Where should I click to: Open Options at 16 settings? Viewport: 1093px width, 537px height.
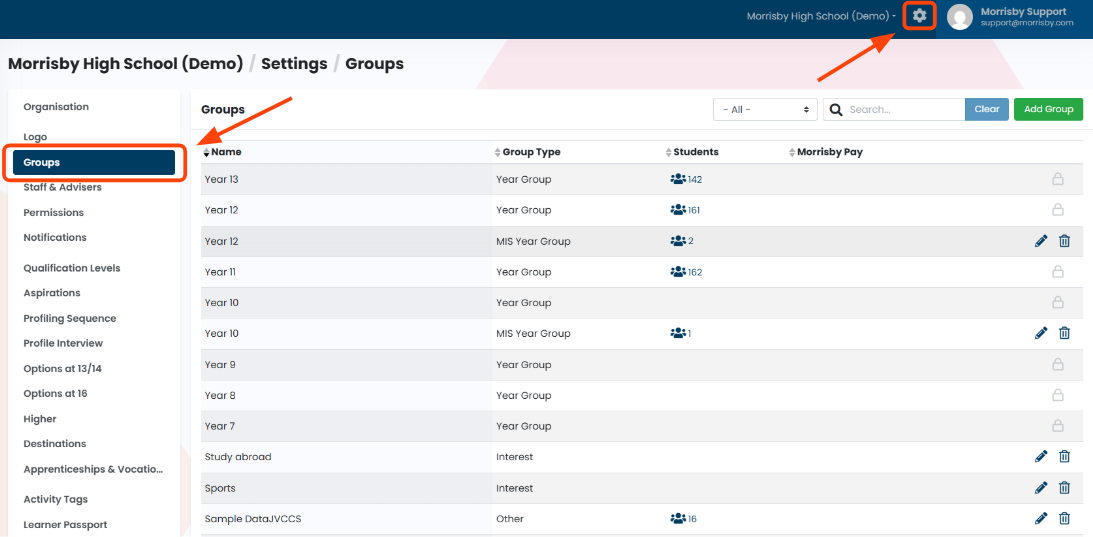56,393
